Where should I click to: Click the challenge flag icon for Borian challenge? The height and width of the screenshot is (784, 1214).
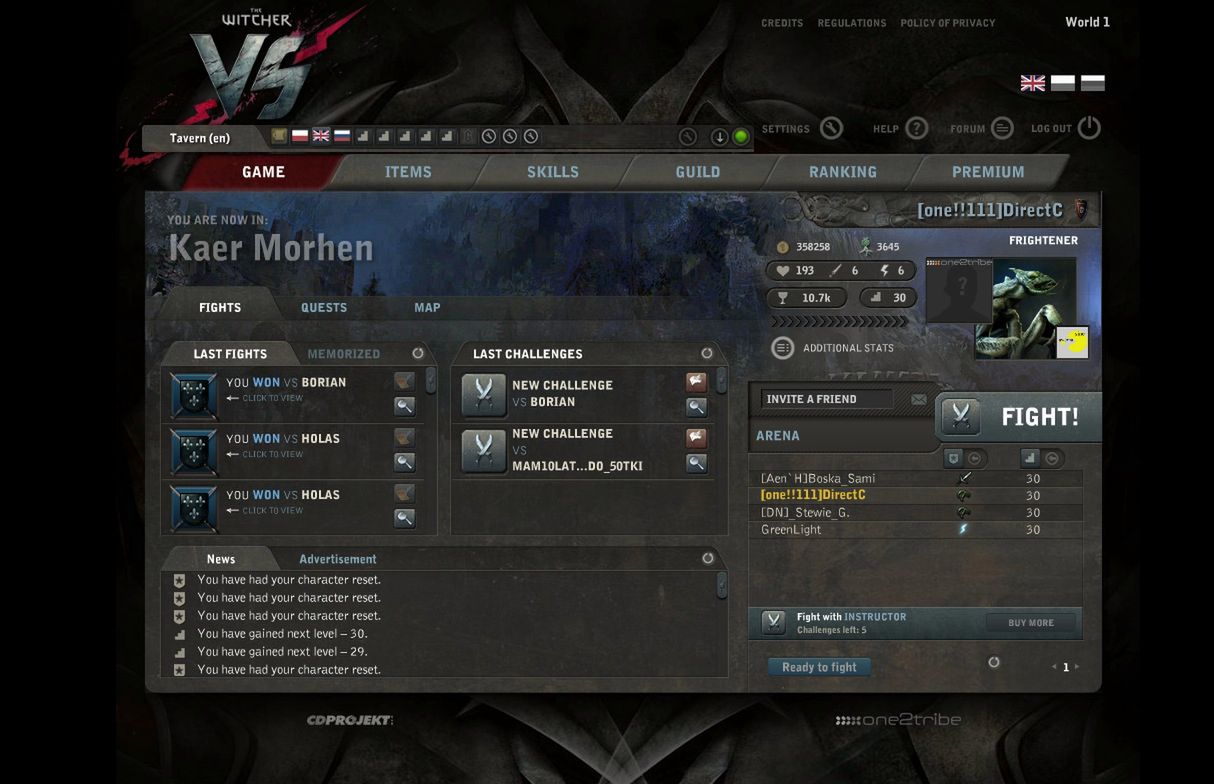tap(696, 381)
